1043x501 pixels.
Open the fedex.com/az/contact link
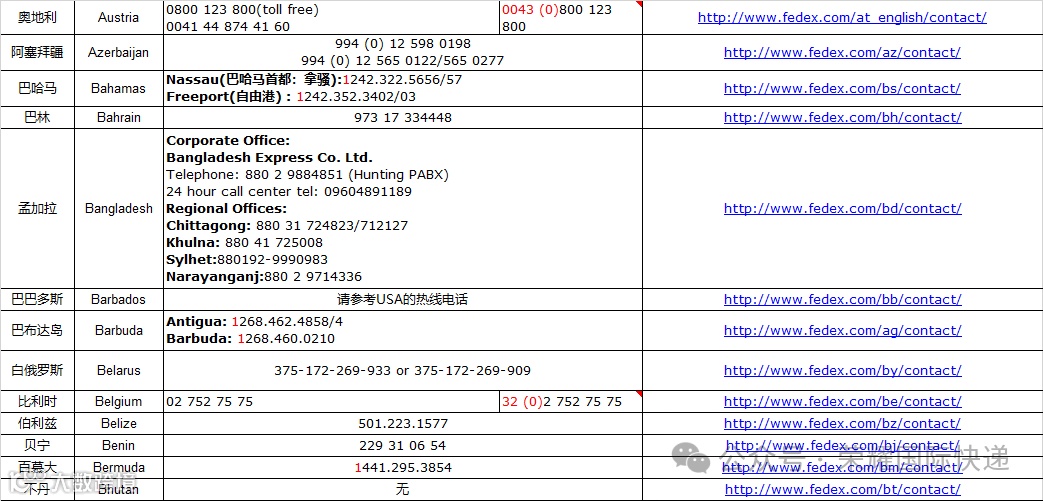(x=842, y=53)
